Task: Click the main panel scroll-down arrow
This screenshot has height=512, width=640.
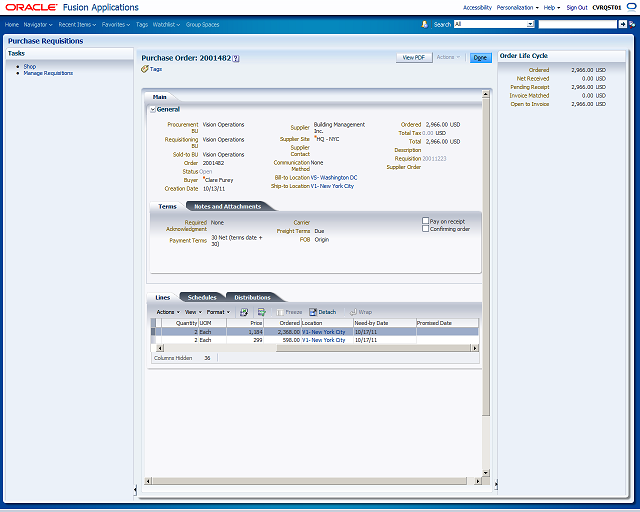Action: 486,473
